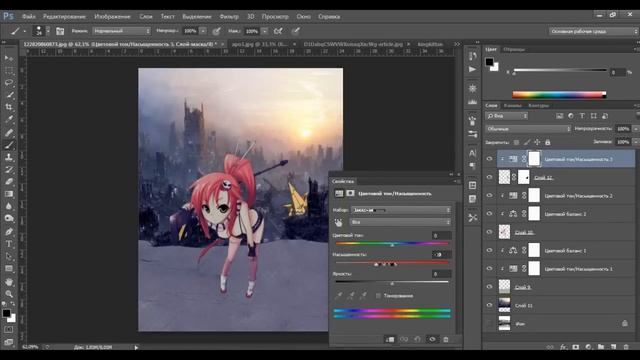Switch to the Swatches tab
Screen dimensions: 640x360
click(x=514, y=49)
